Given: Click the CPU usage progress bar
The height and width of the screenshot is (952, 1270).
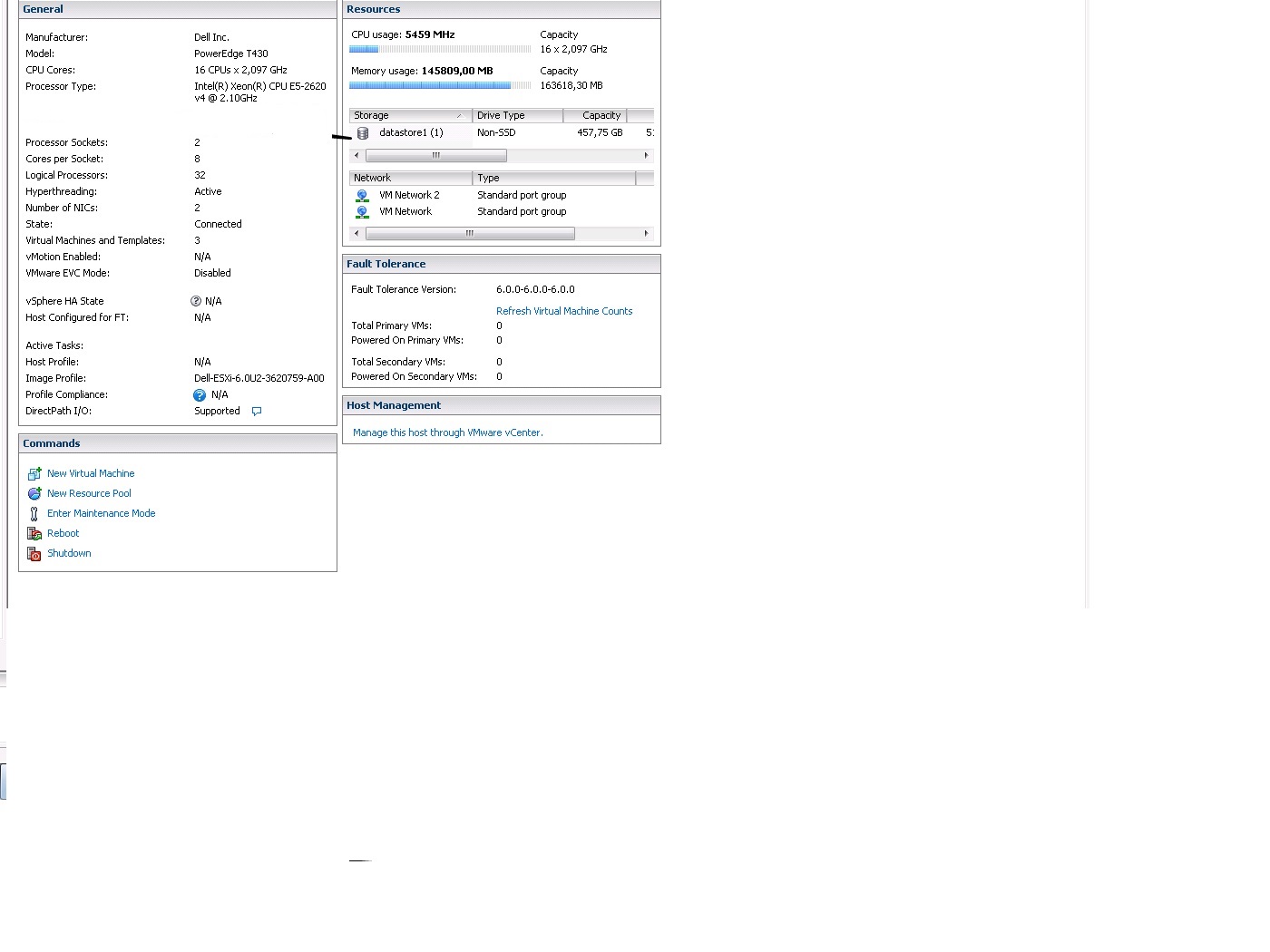Looking at the screenshot, I should pyautogui.click(x=440, y=49).
